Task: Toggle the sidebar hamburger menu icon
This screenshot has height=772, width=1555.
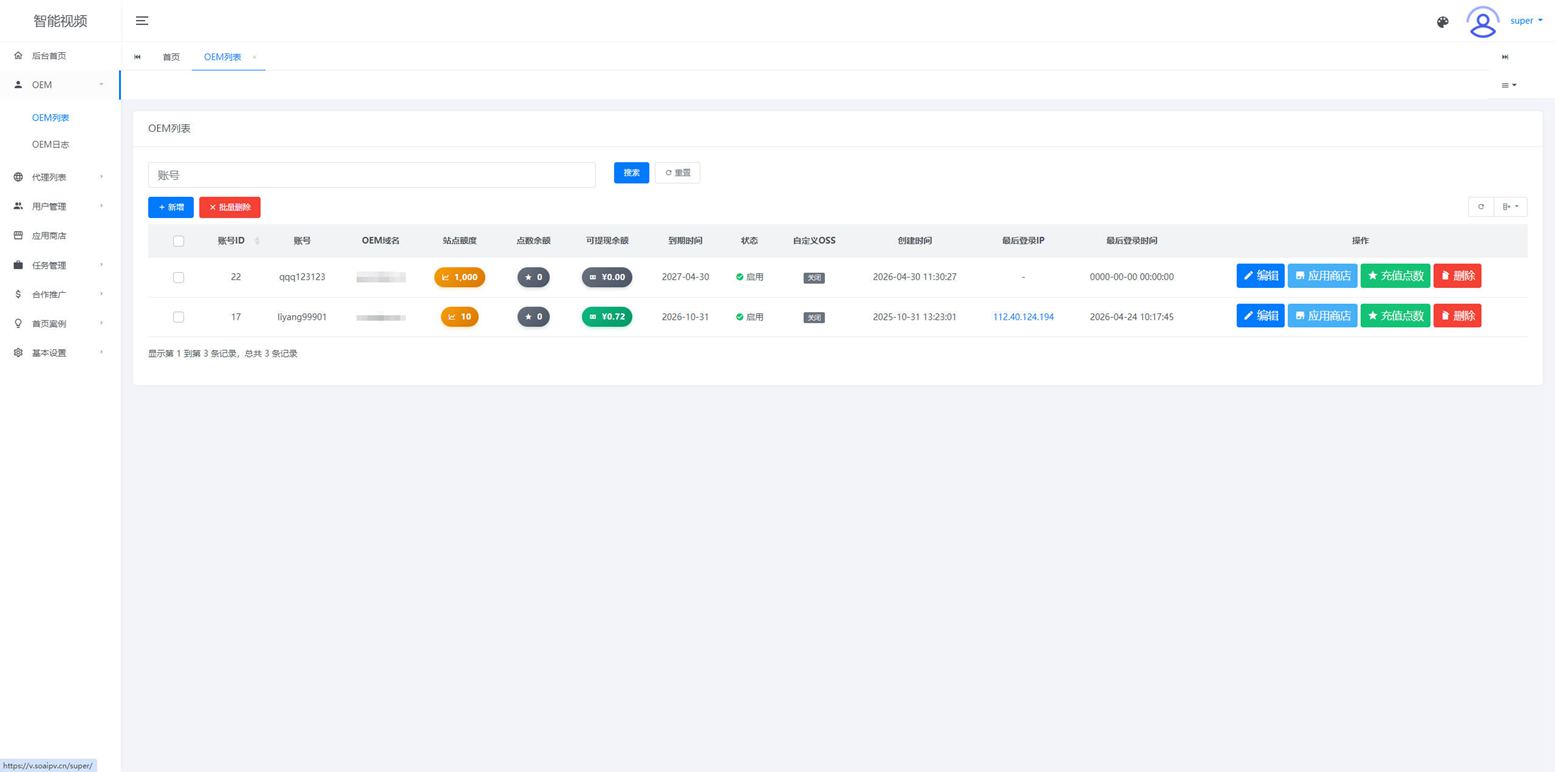Action: click(142, 21)
